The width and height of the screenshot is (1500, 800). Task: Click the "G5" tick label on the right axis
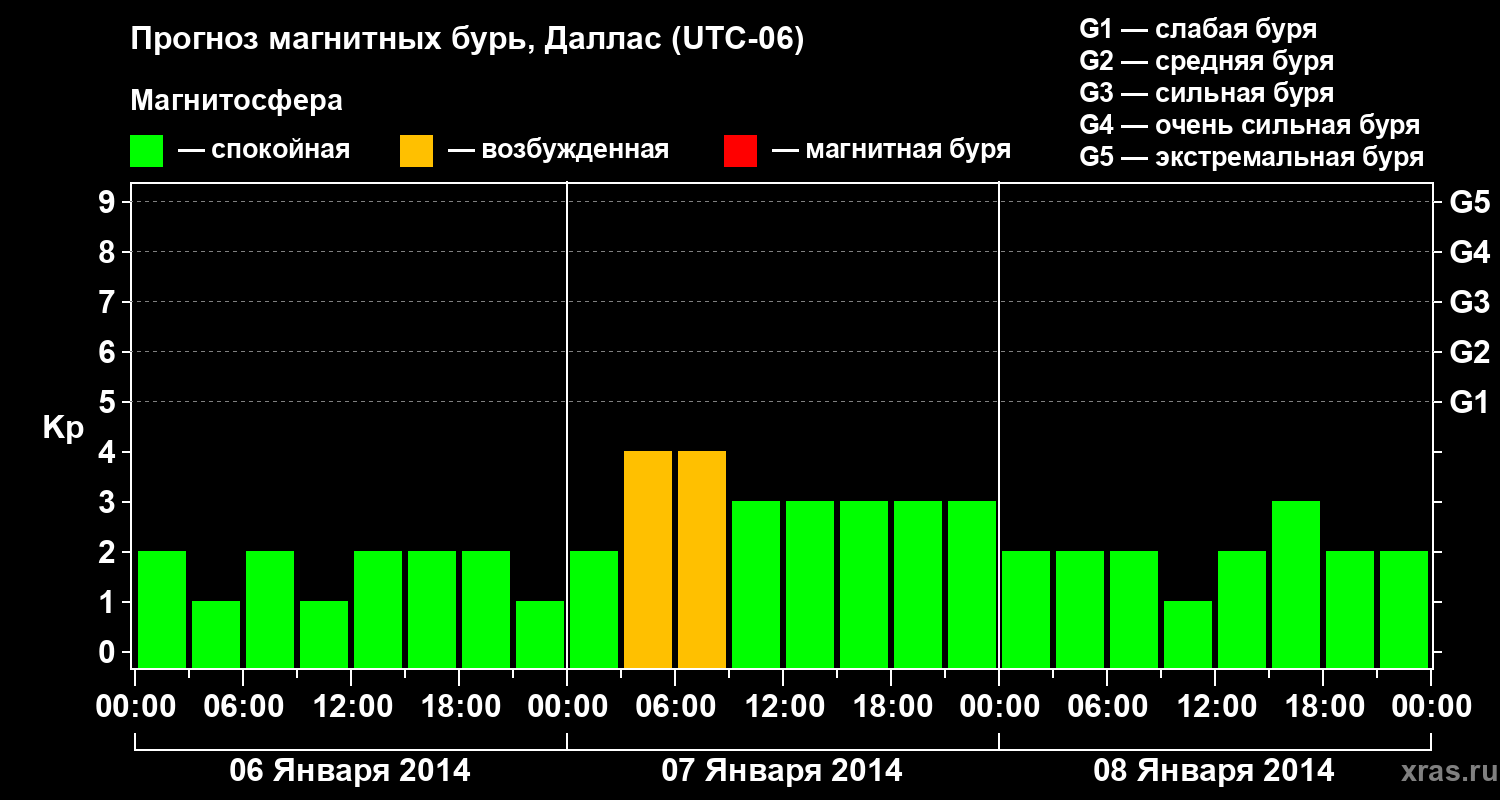1469,202
